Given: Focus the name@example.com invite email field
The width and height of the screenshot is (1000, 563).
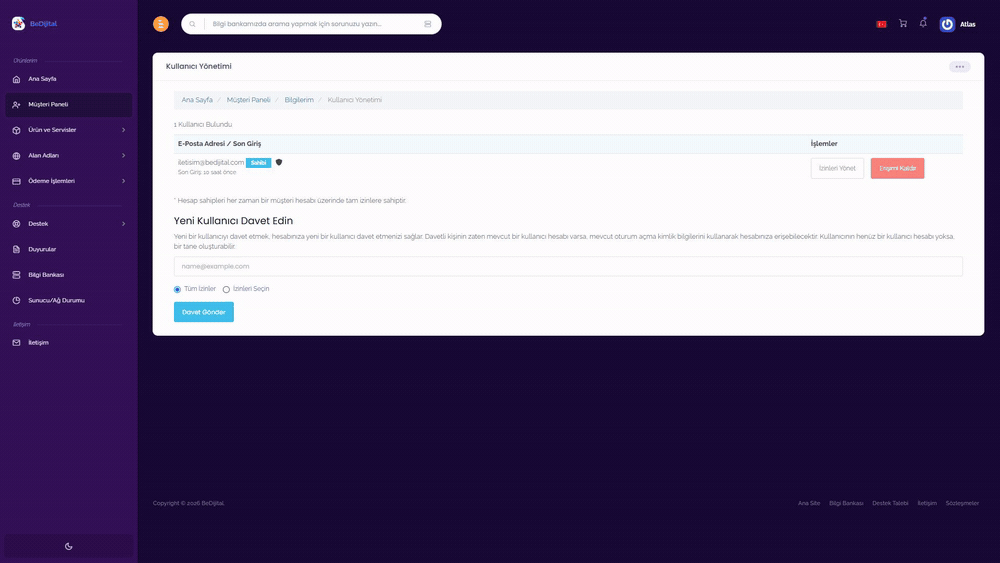Looking at the screenshot, I should coord(568,267).
